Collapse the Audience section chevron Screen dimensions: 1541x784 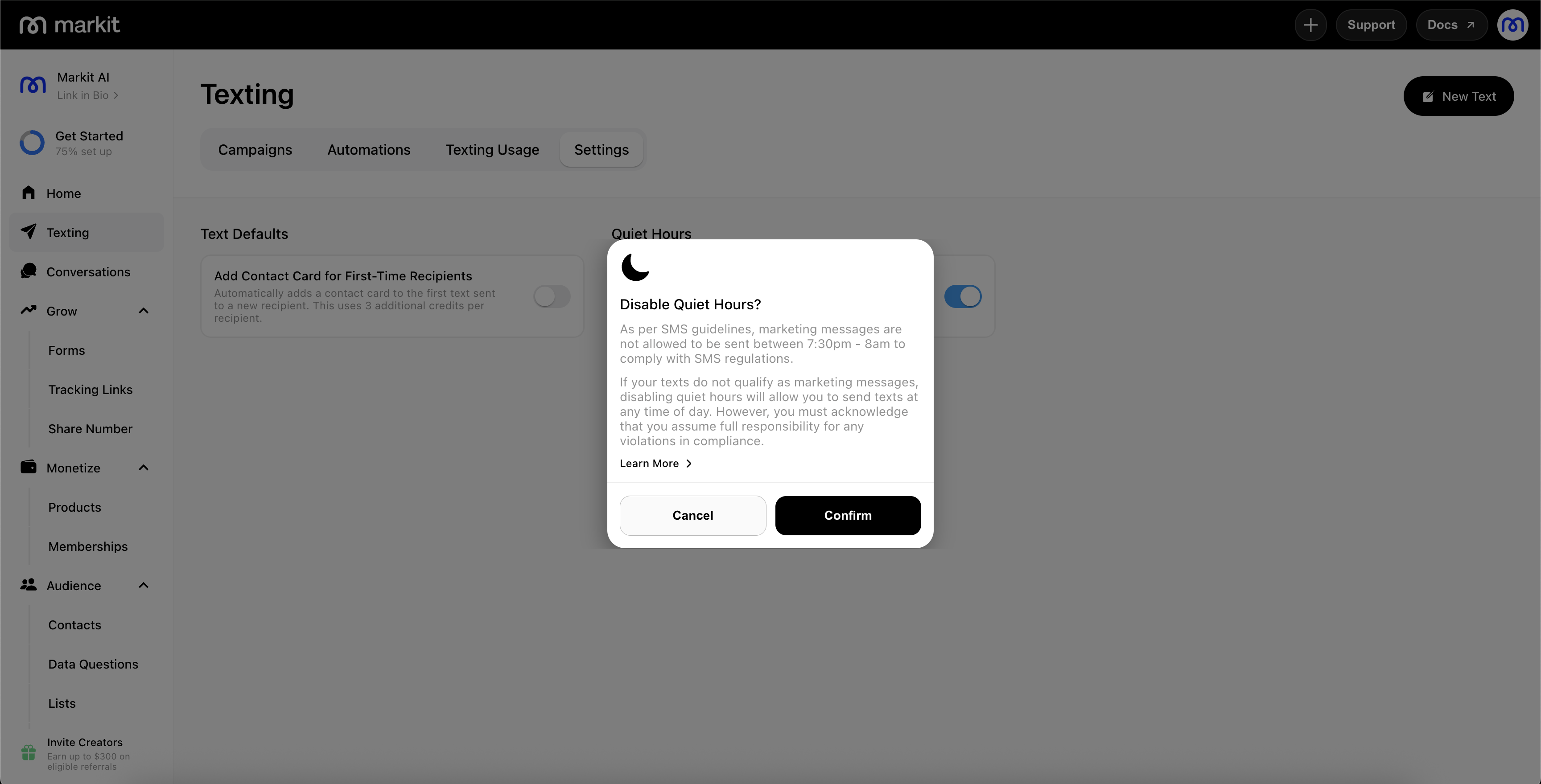144,585
